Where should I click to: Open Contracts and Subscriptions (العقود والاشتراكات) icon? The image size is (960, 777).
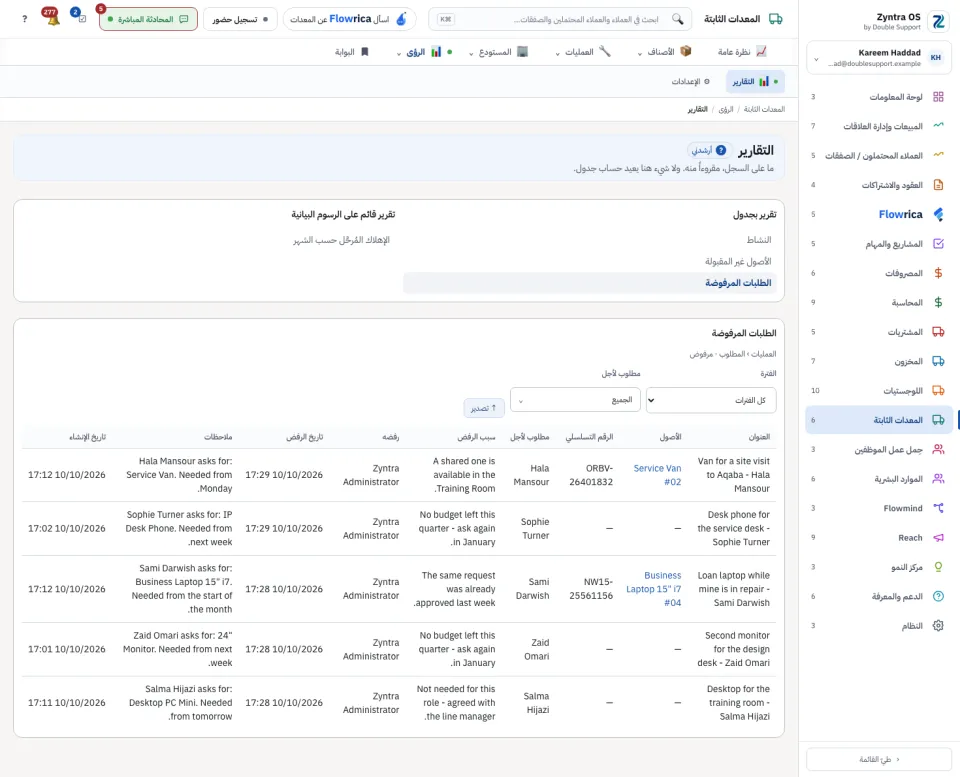tap(938, 185)
